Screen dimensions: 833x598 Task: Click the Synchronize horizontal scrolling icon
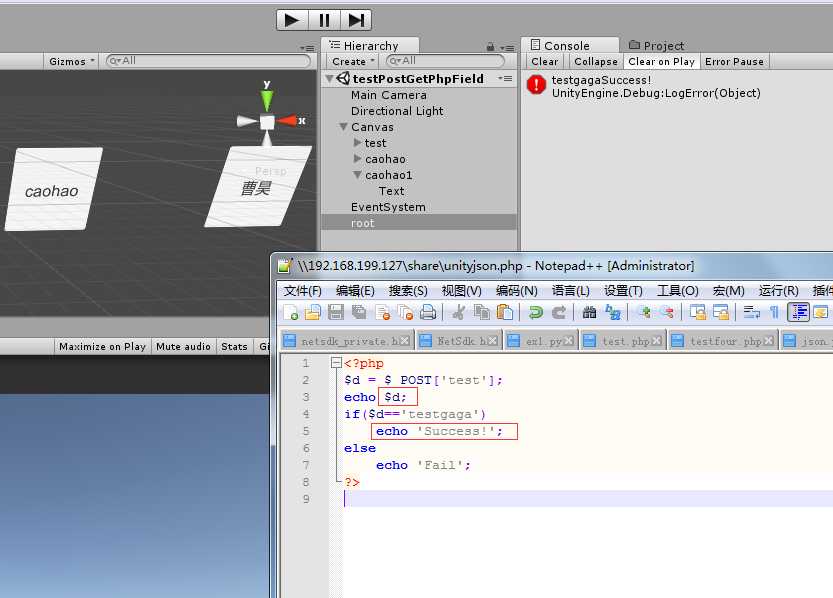pos(721,312)
